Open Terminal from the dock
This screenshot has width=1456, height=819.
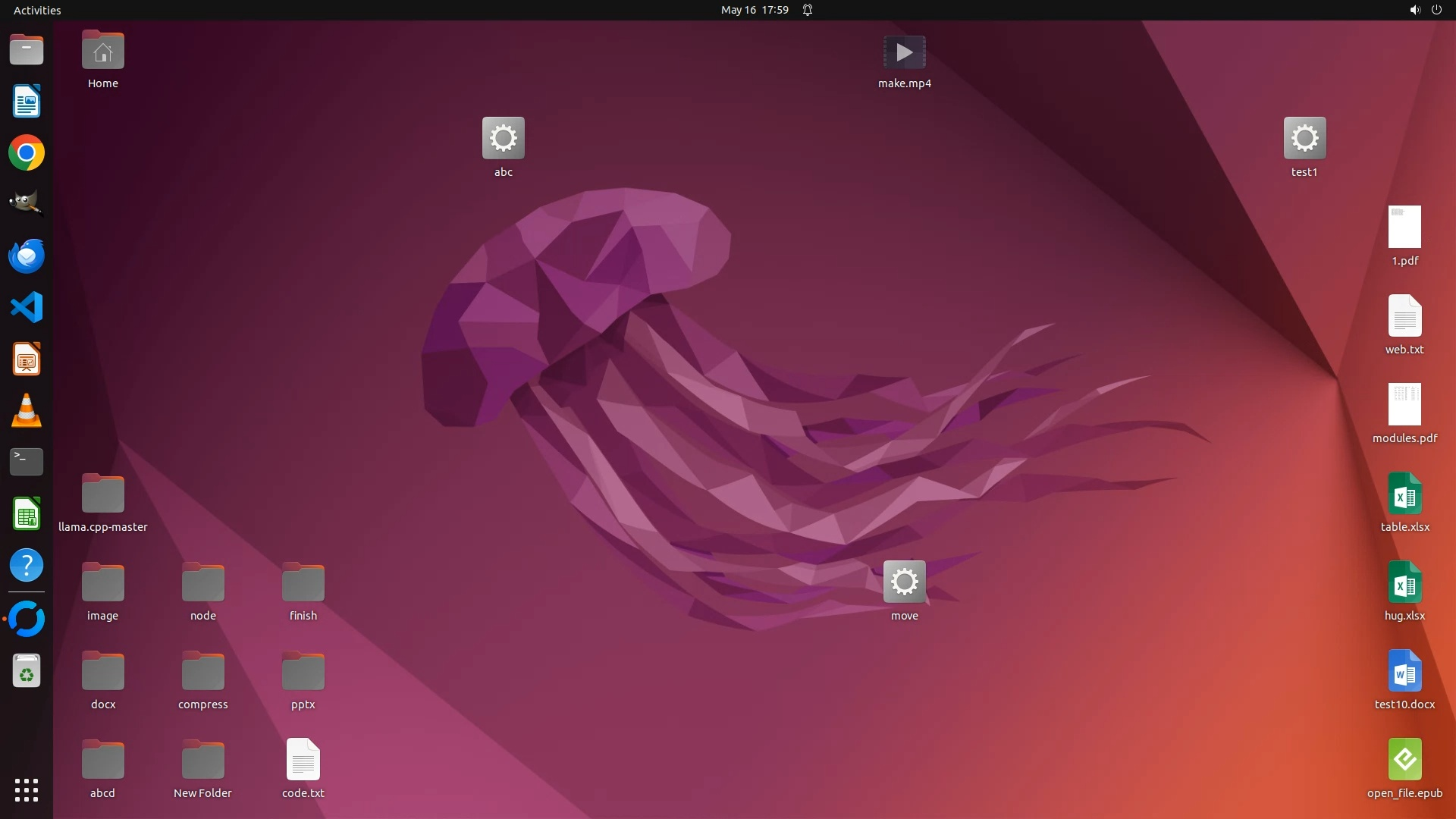pos(27,462)
